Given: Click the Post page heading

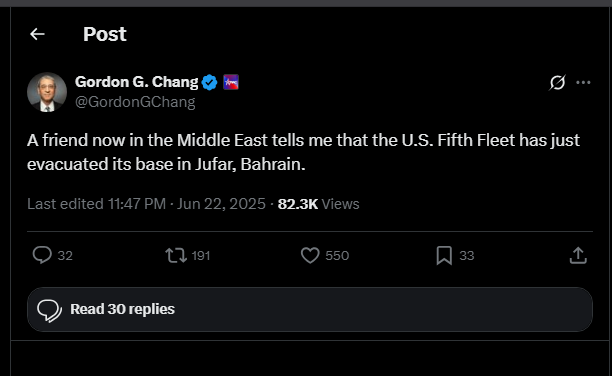Looking at the screenshot, I should click(105, 34).
